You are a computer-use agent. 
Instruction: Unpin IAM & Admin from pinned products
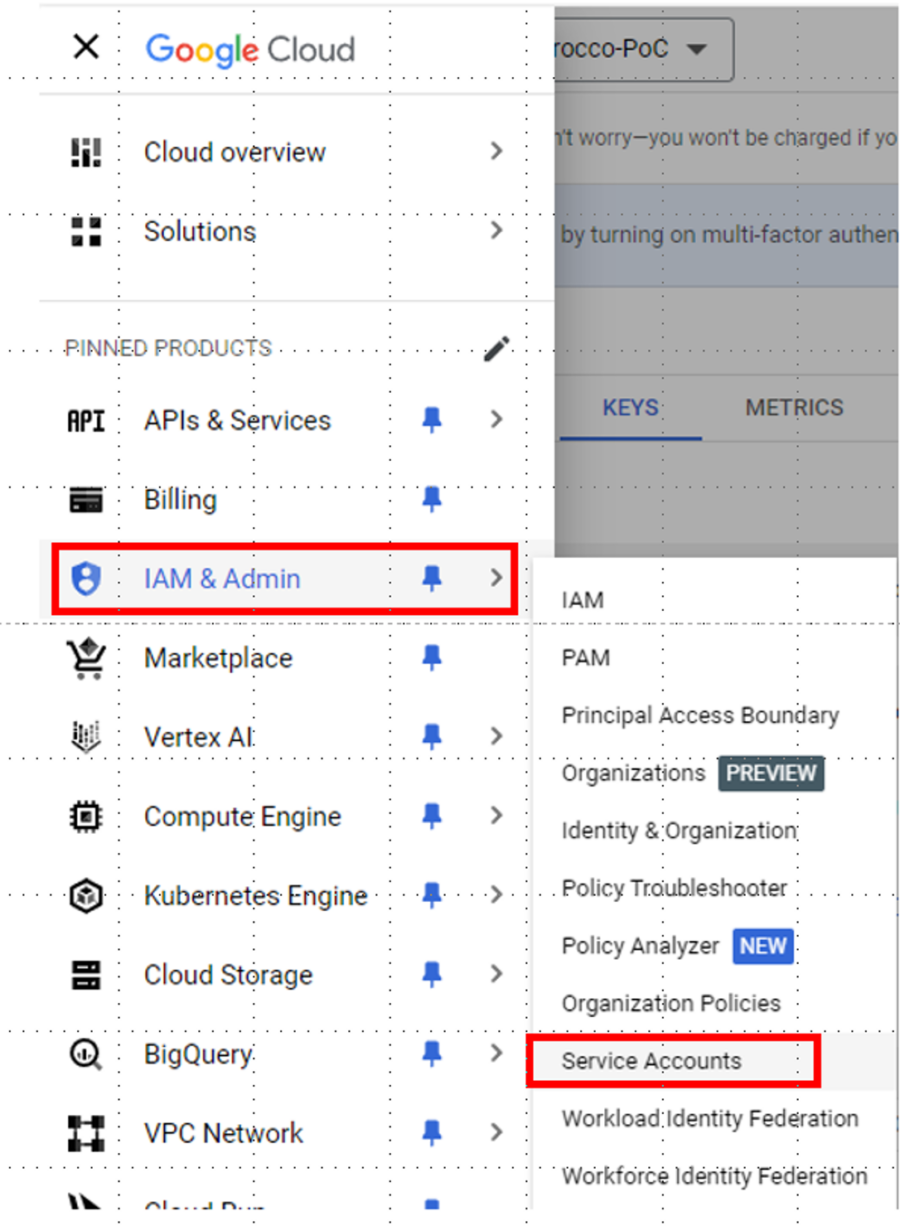click(432, 579)
